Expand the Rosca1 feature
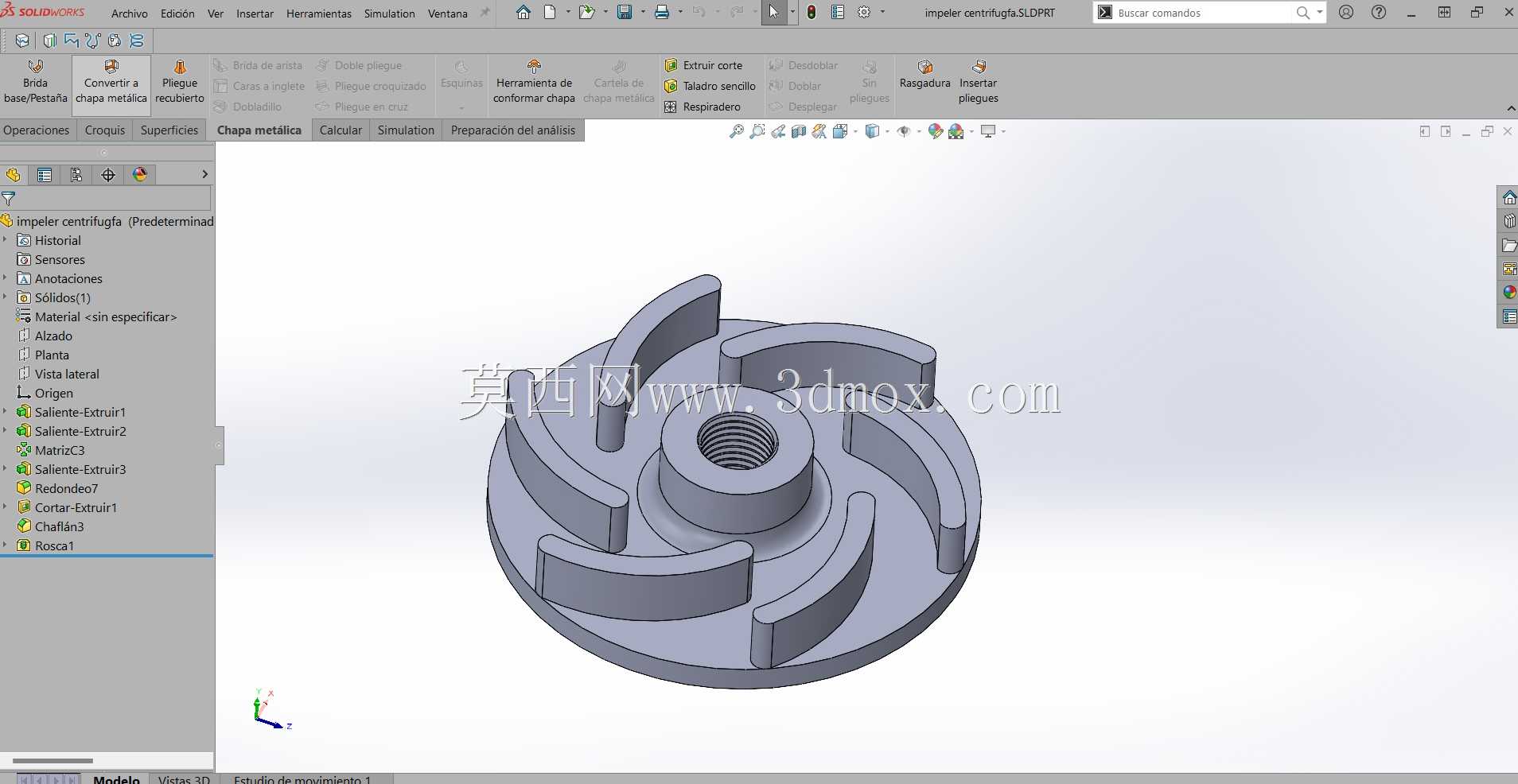Image resolution: width=1518 pixels, height=784 pixels. 5,545
